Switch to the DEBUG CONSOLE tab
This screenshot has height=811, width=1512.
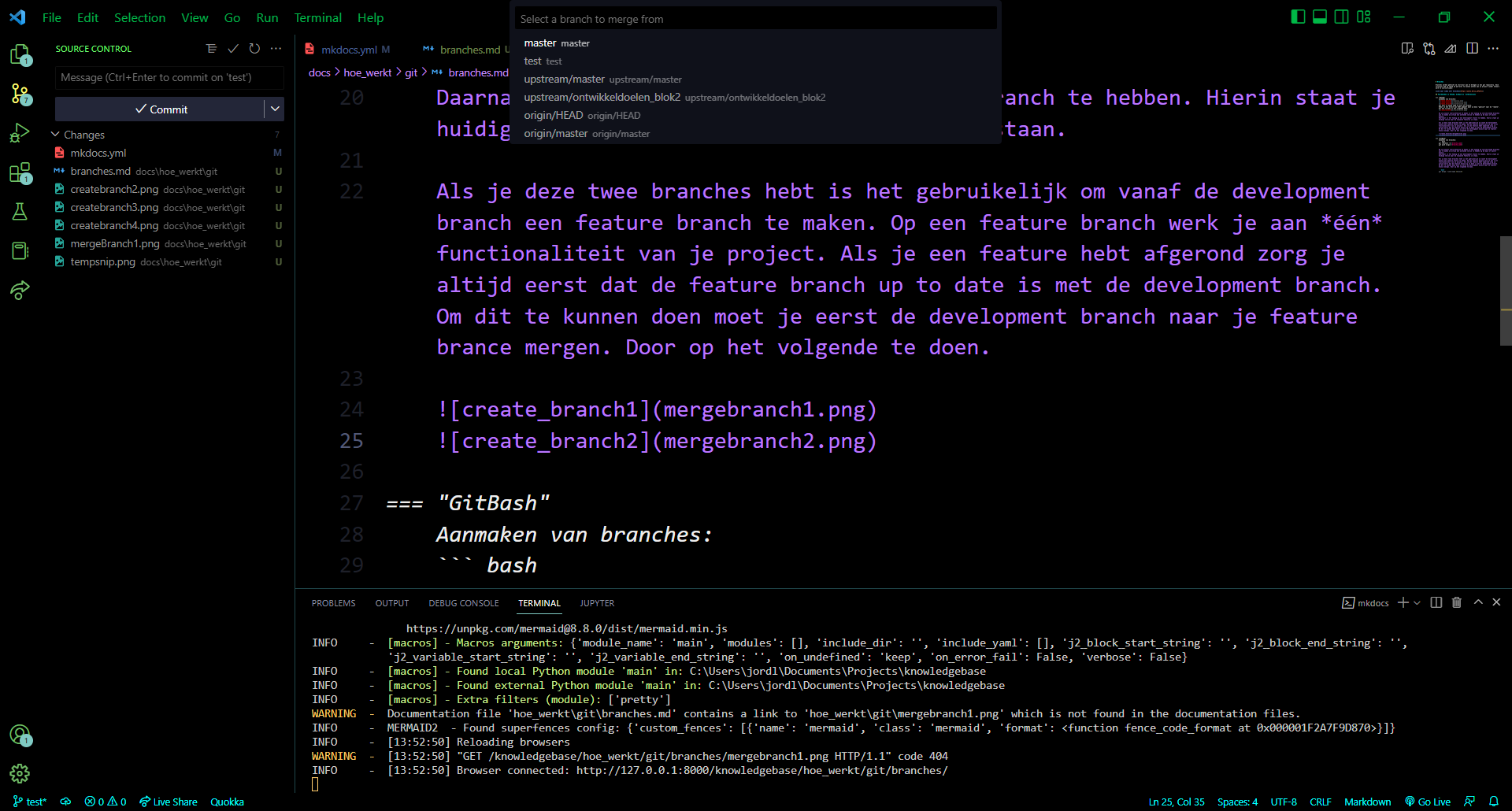(463, 603)
